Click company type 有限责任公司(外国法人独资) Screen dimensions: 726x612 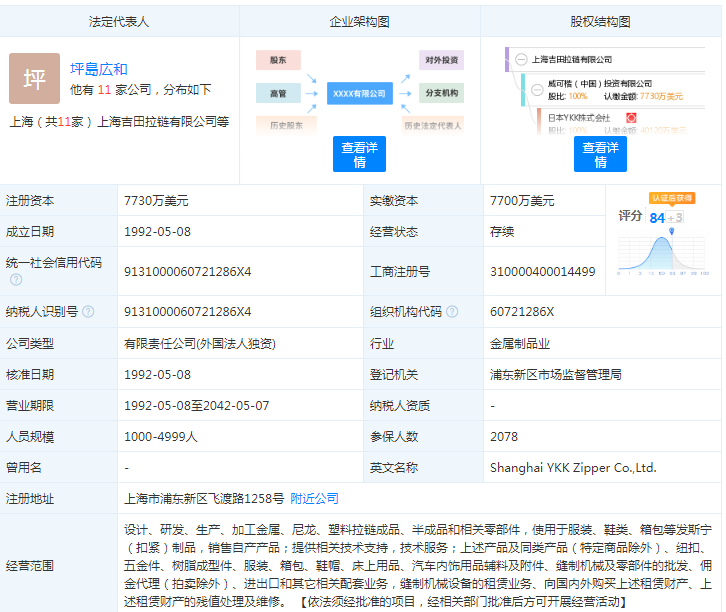200,343
